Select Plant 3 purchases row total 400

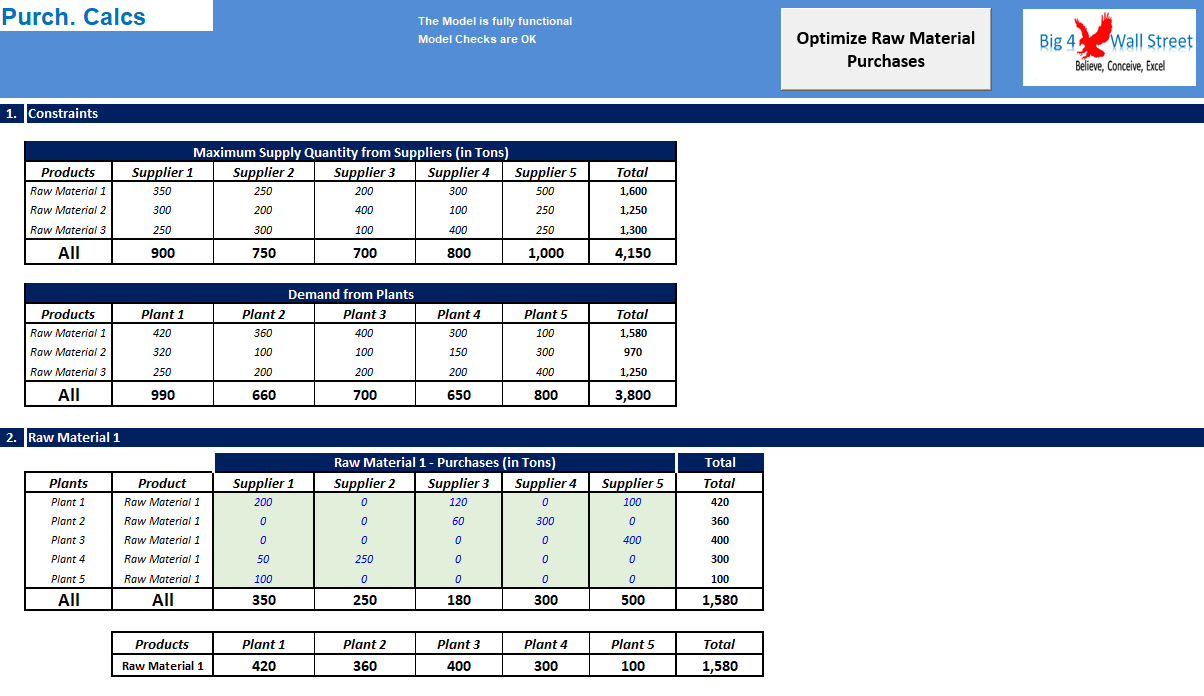[720, 540]
